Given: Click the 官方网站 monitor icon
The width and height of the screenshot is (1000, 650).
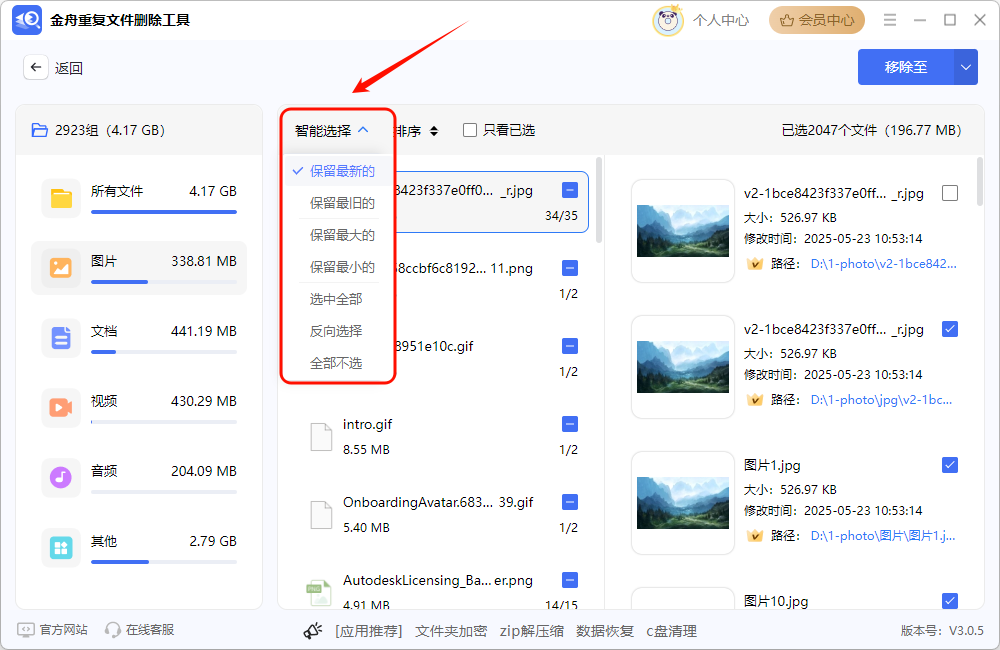Looking at the screenshot, I should point(26,630).
